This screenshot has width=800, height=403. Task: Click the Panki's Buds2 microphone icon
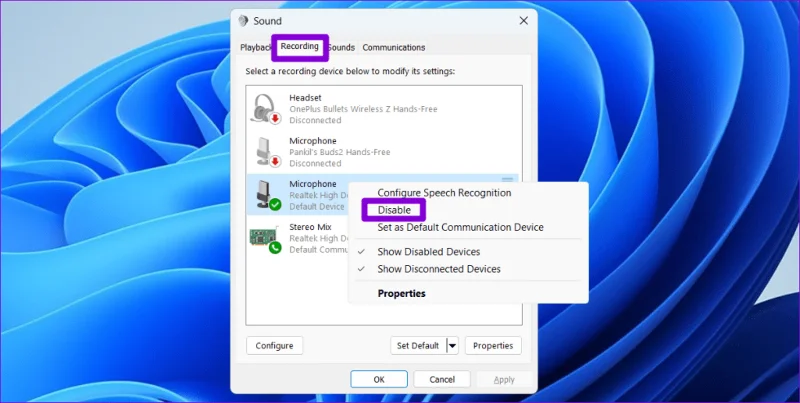(x=266, y=152)
